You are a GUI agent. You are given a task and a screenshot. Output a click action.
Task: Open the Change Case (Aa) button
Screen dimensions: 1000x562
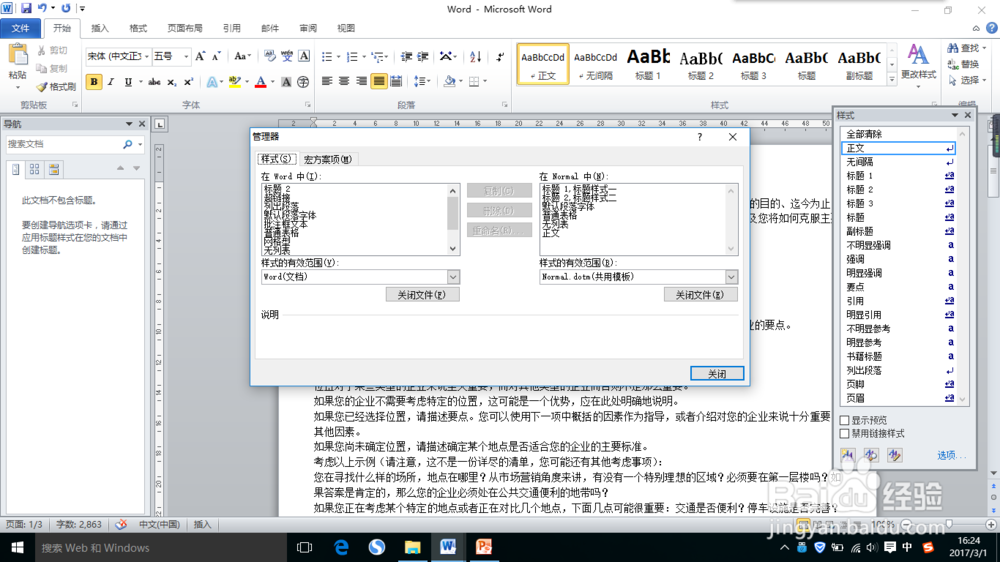tap(242, 57)
